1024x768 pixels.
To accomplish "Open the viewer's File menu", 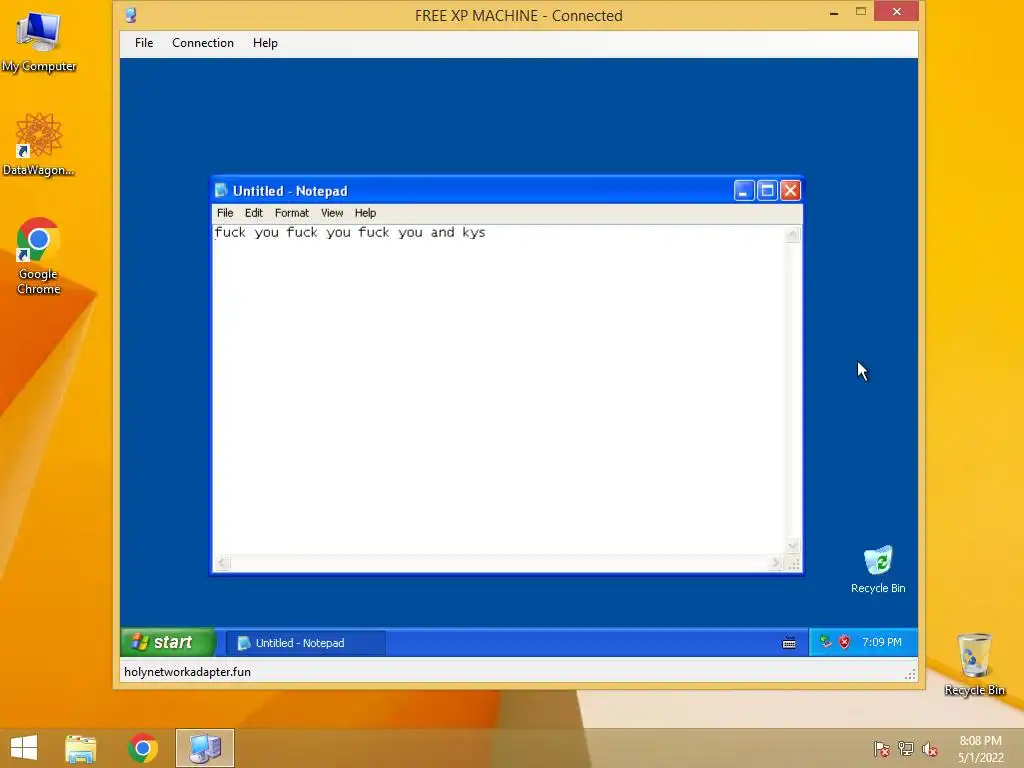I will tap(144, 42).
